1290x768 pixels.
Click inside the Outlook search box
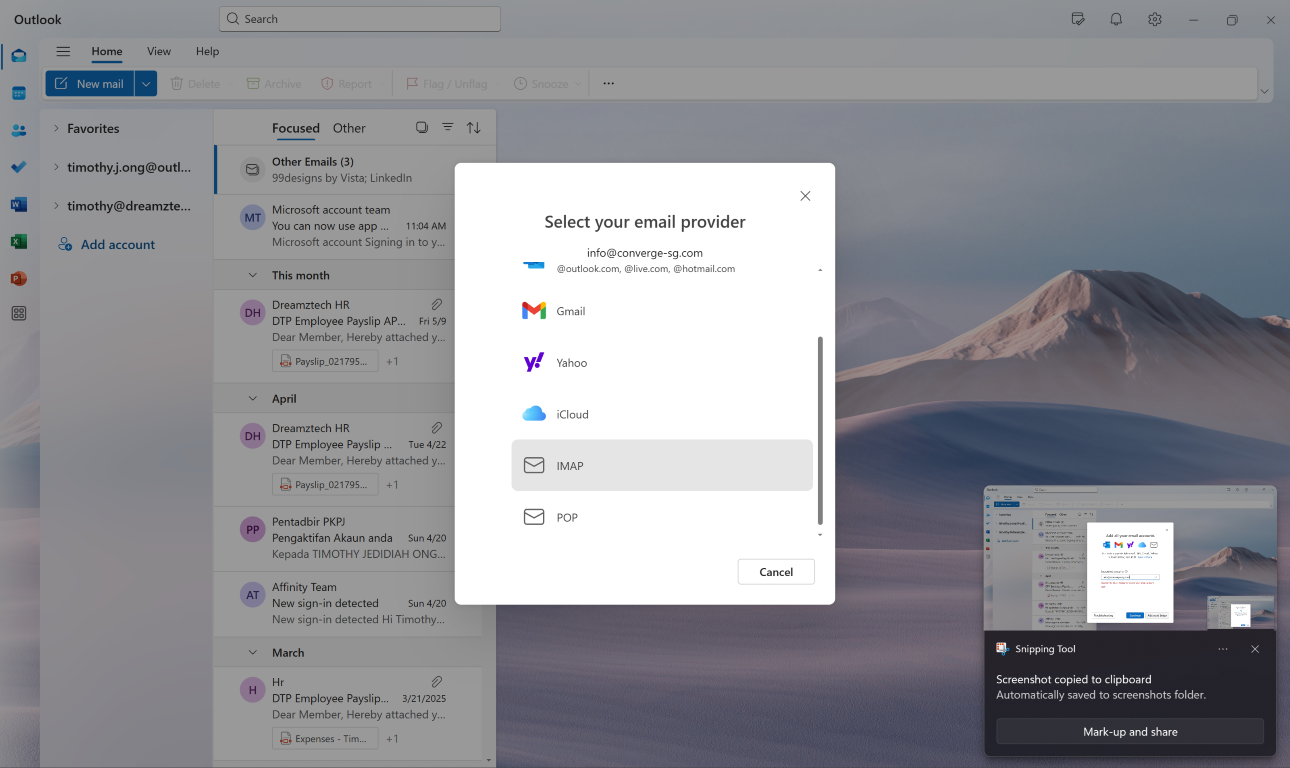[x=359, y=18]
